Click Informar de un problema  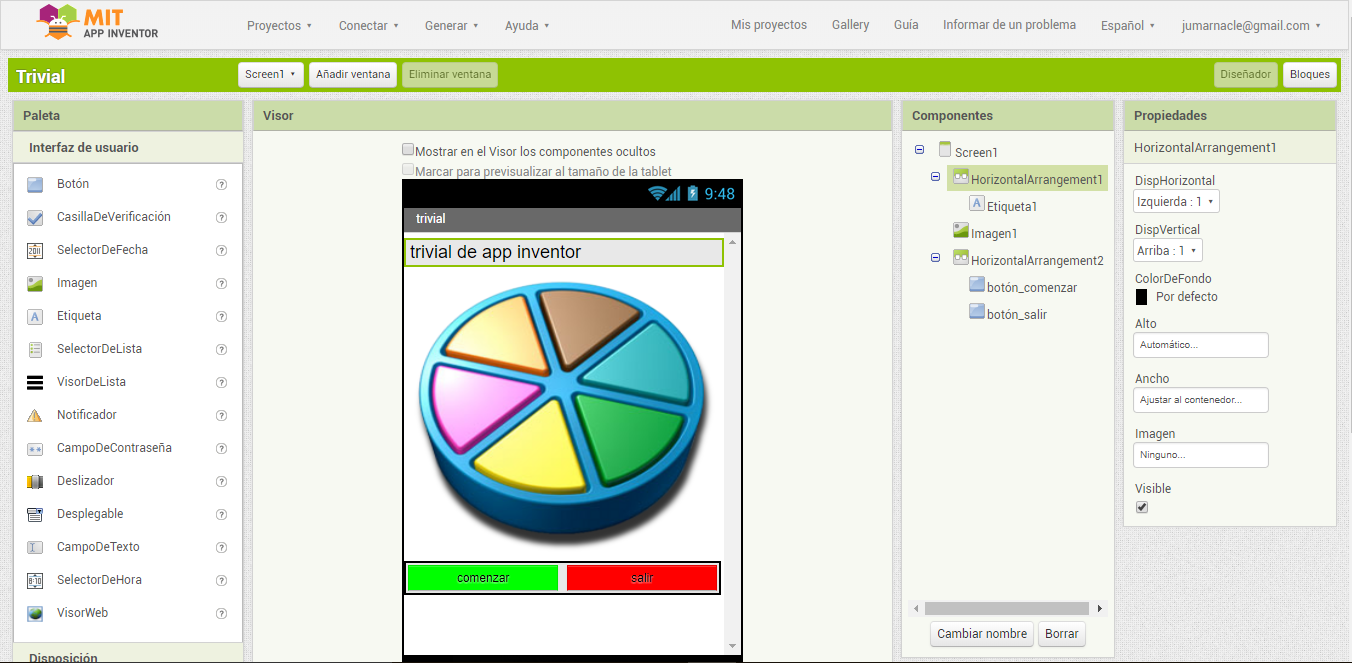click(x=1009, y=25)
